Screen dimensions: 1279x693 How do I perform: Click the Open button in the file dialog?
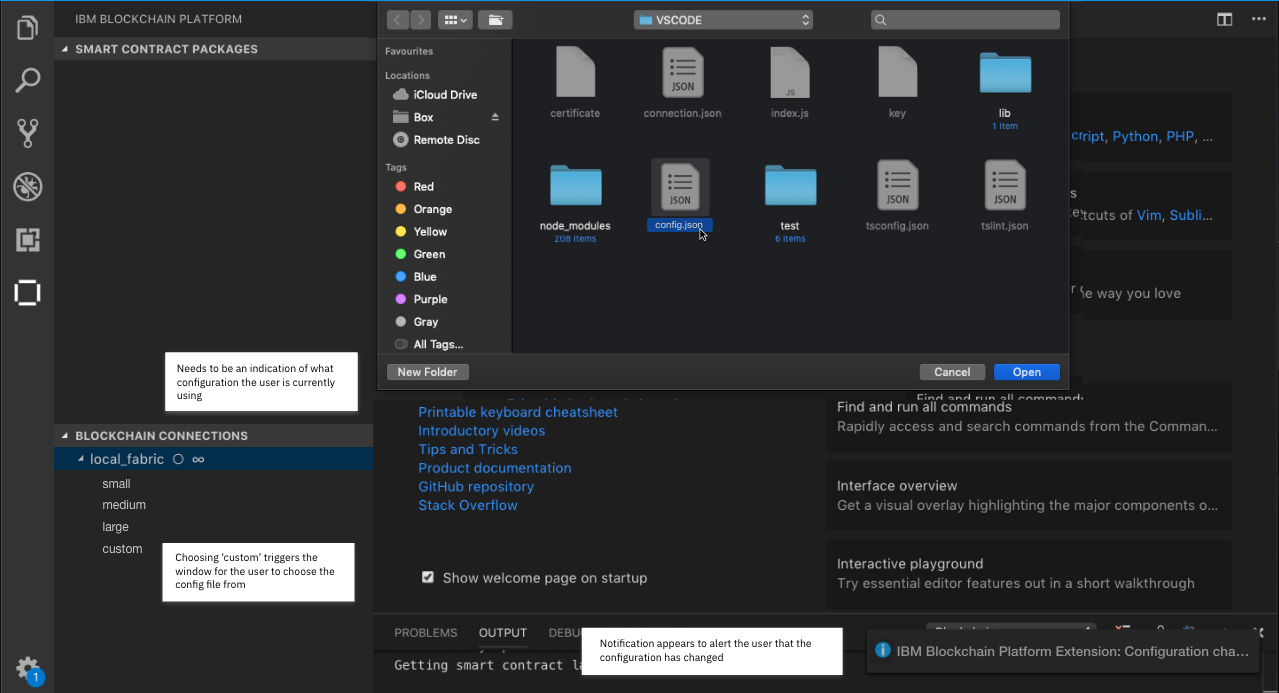click(x=1026, y=371)
